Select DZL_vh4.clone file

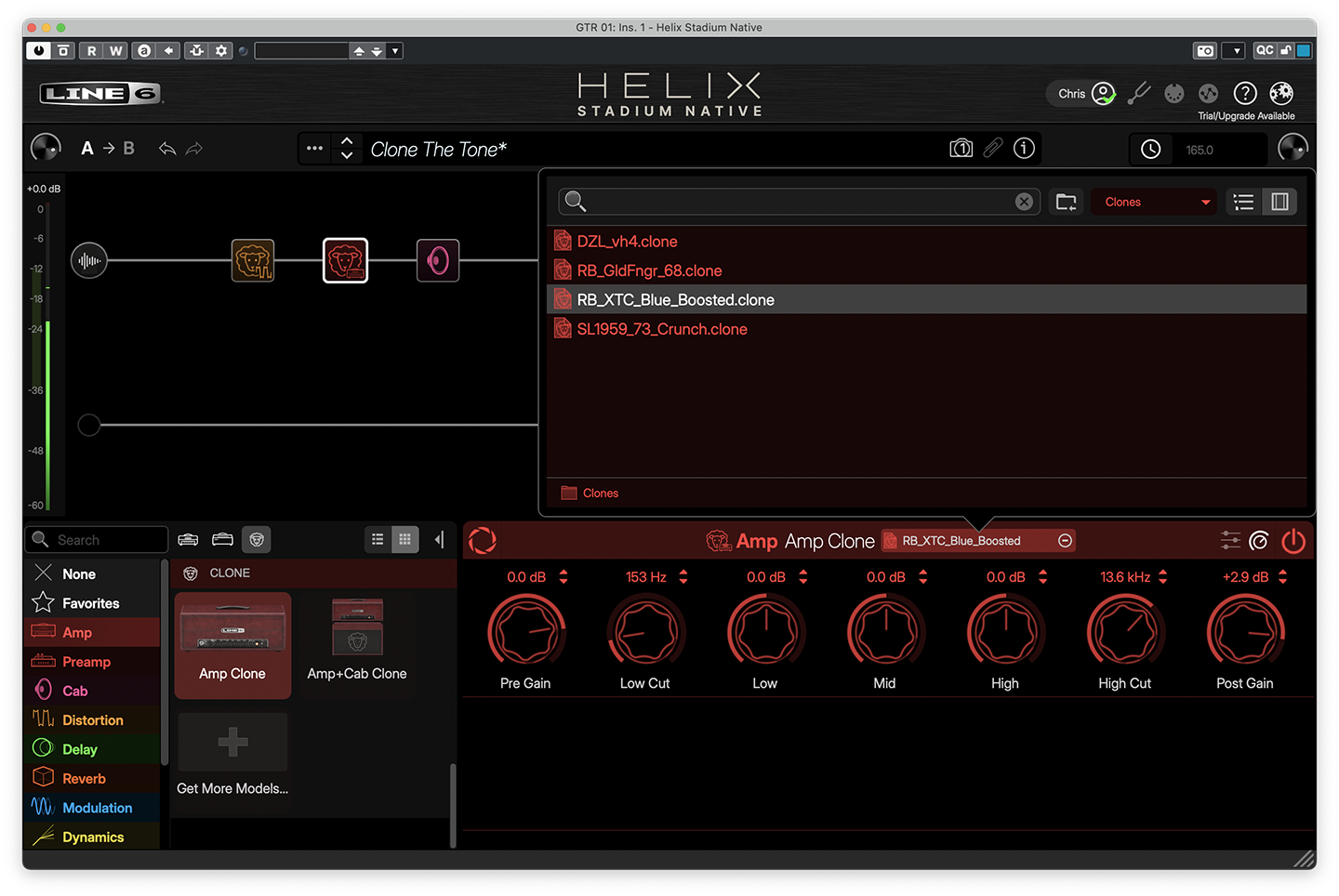coord(928,242)
